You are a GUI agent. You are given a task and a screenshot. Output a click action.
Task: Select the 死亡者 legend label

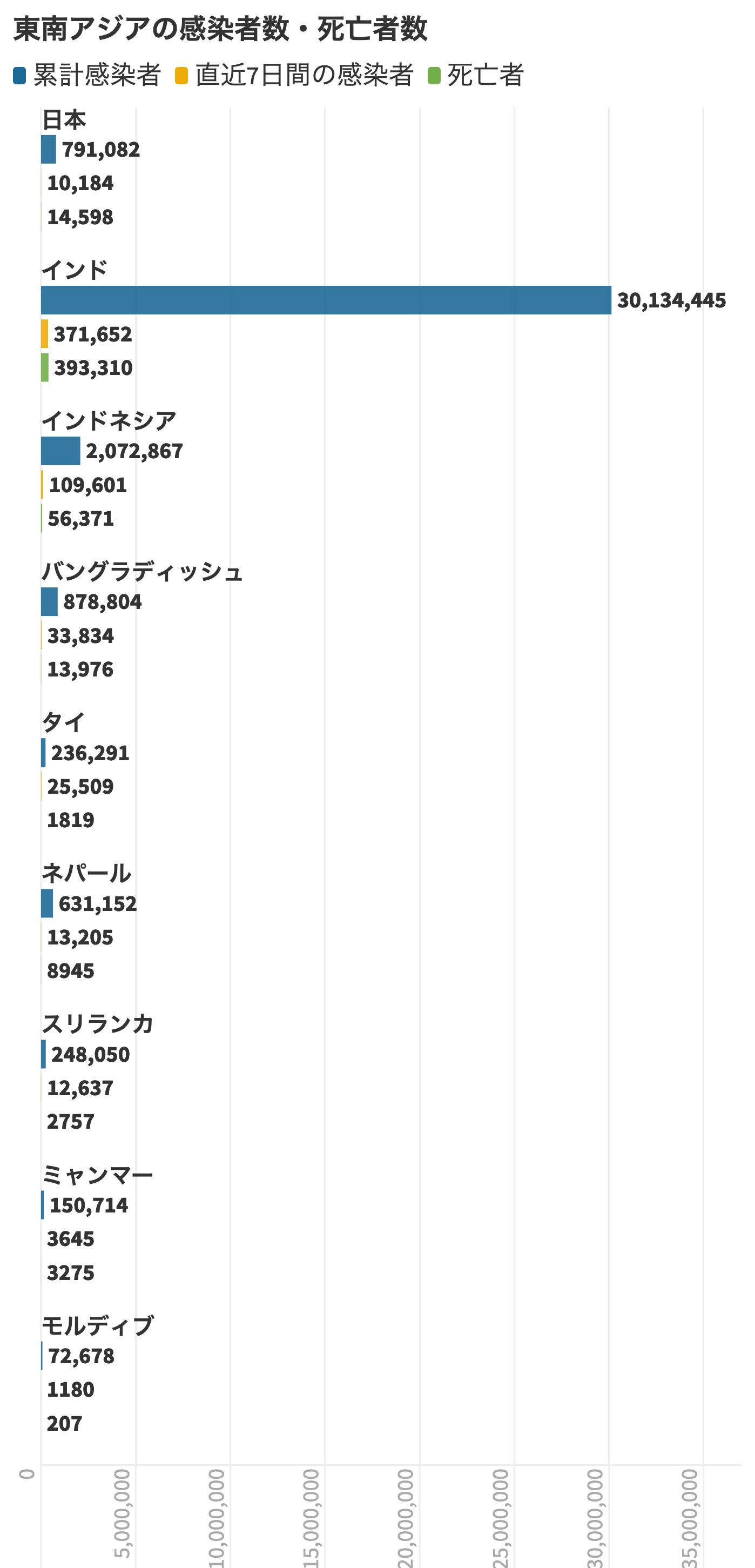pyautogui.click(x=486, y=76)
